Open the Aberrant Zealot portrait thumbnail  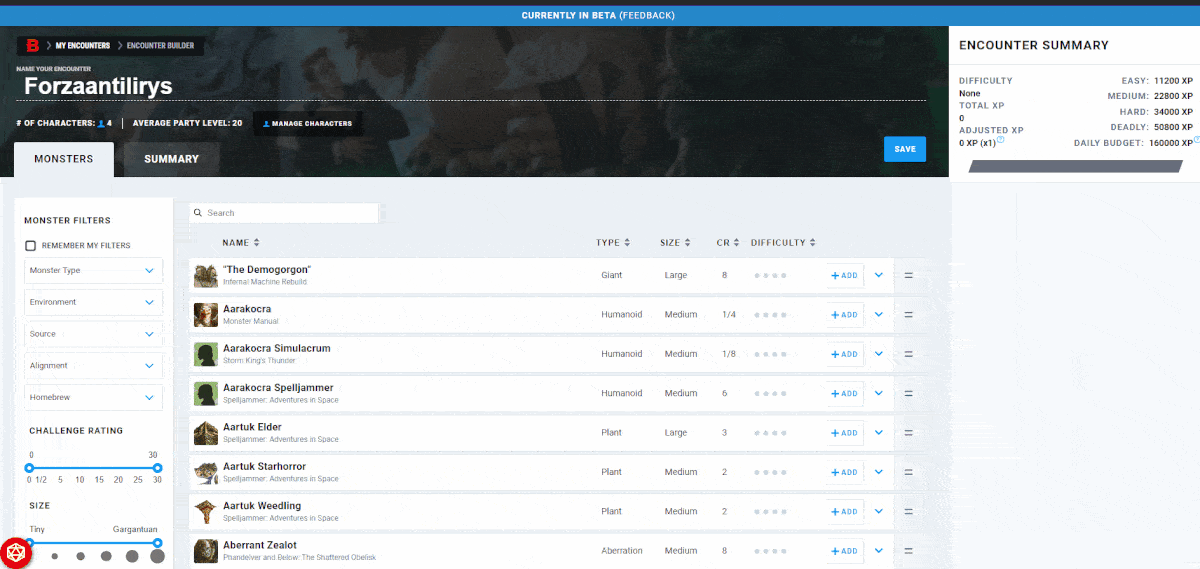click(206, 551)
